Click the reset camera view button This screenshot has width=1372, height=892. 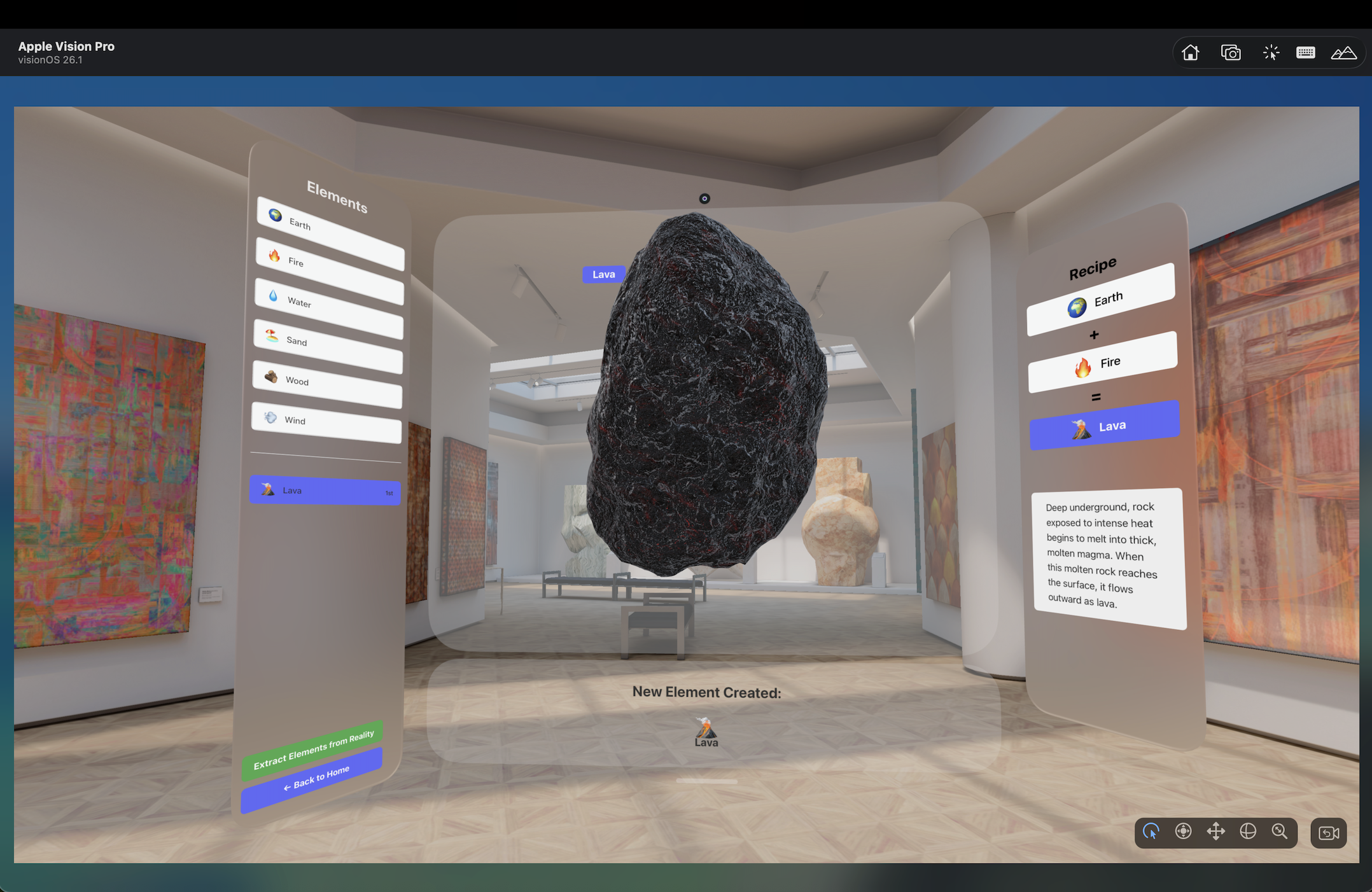[x=1328, y=833]
